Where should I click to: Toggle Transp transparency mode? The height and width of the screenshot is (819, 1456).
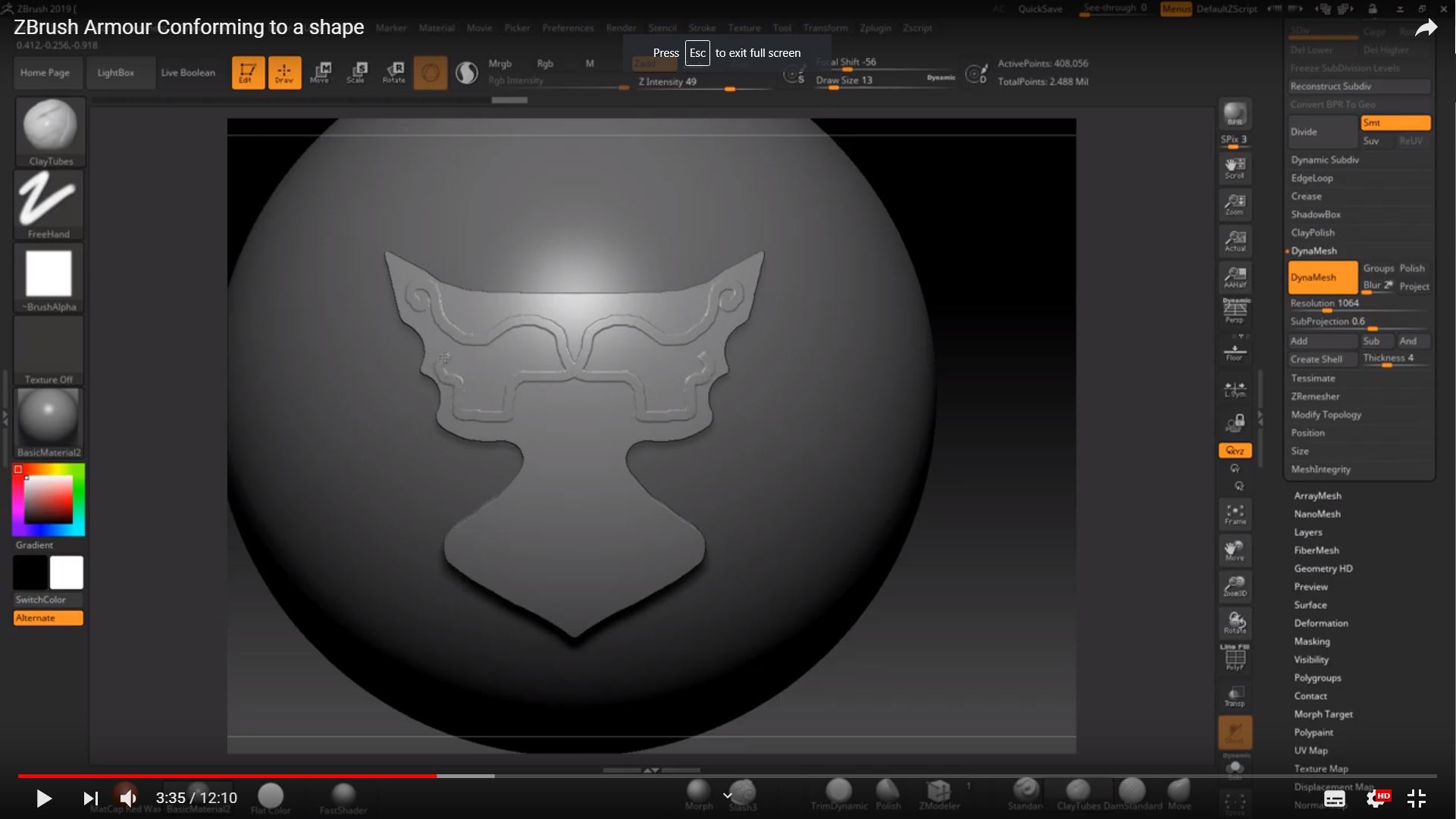click(1235, 696)
